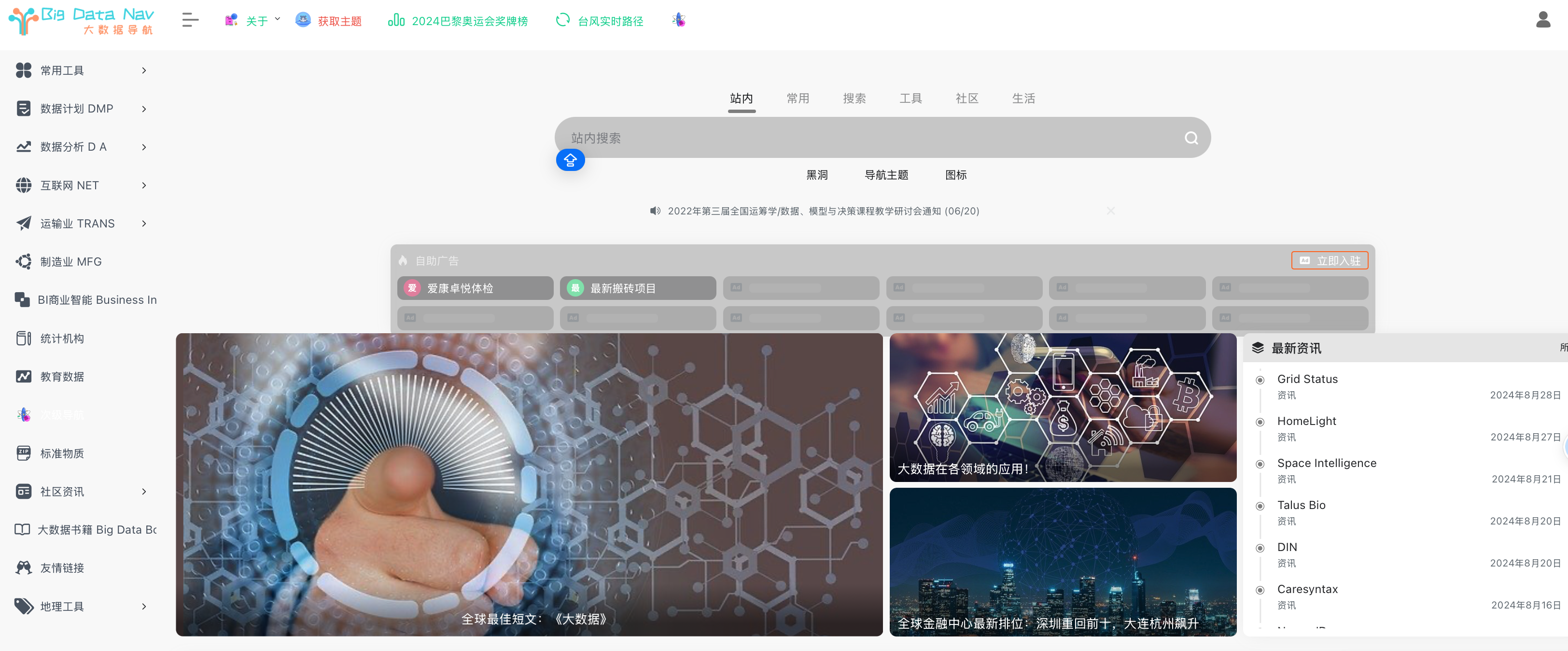Expand the 数据分析 DA sidebar category
Image resolution: width=1568 pixels, height=651 pixels.
coord(144,147)
